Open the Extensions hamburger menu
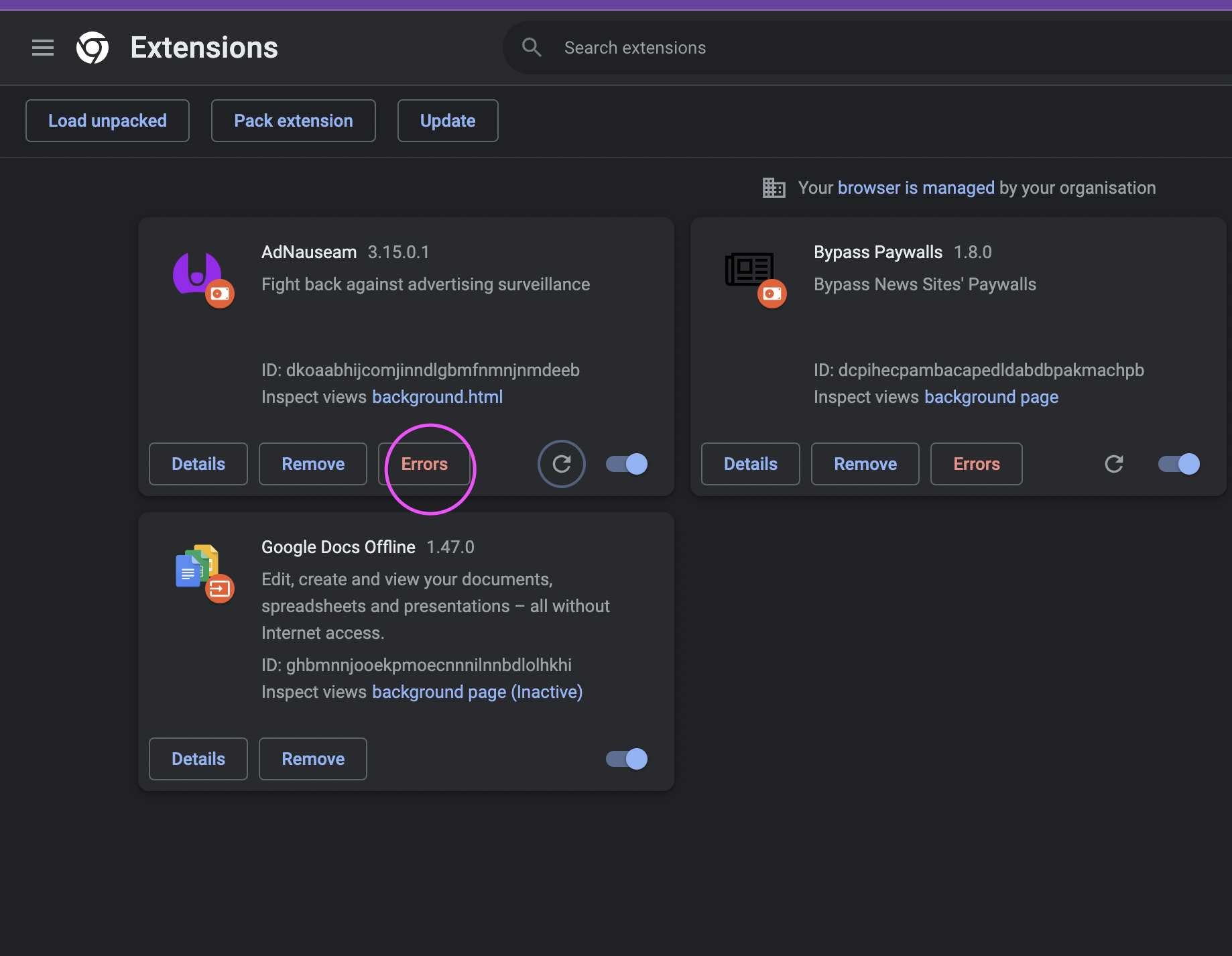This screenshot has width=1232, height=956. (x=42, y=47)
